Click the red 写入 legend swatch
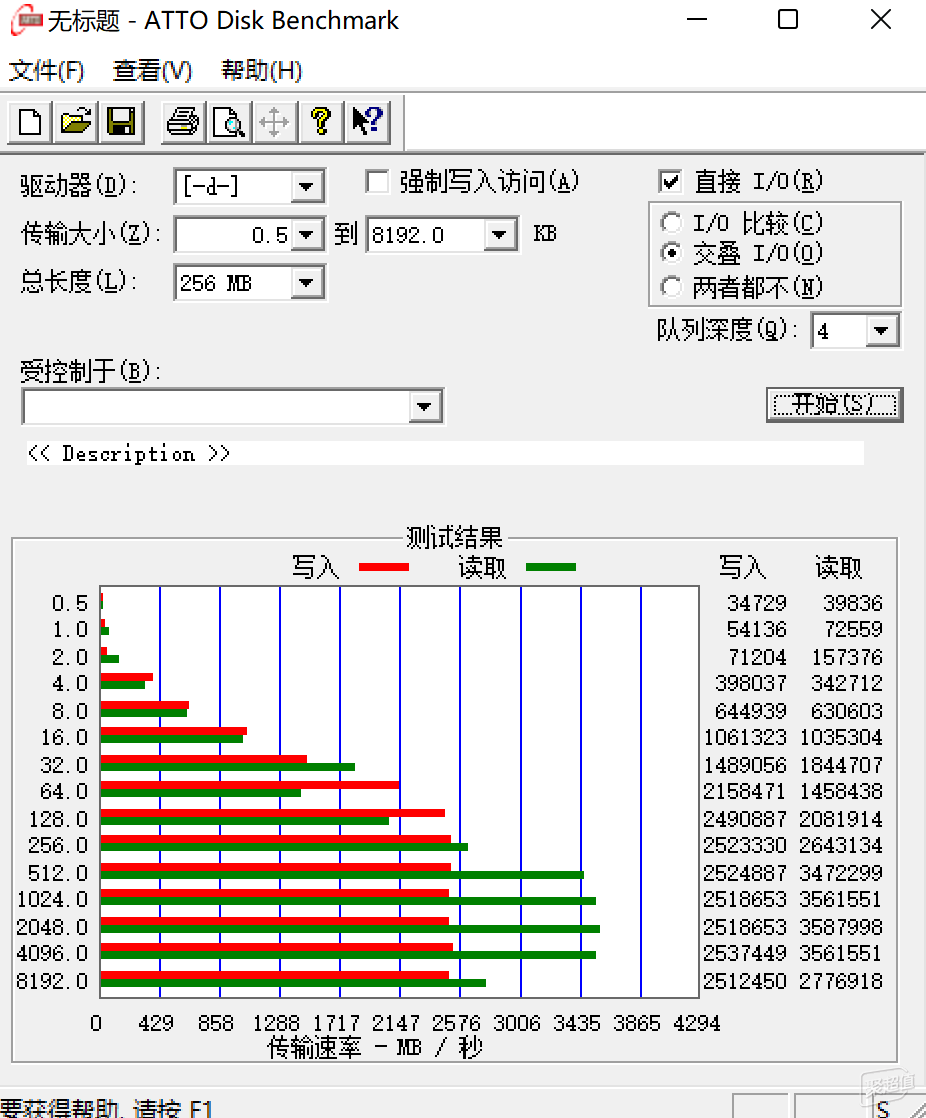The height and width of the screenshot is (1118, 926). point(384,568)
